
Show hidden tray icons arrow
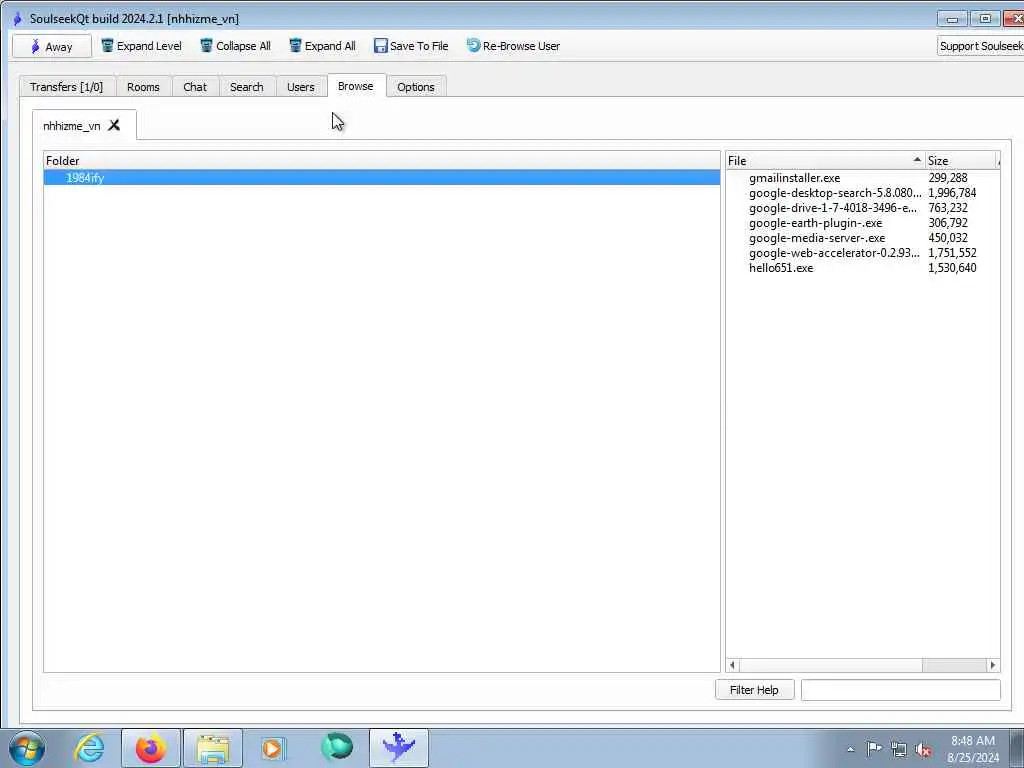(850, 749)
